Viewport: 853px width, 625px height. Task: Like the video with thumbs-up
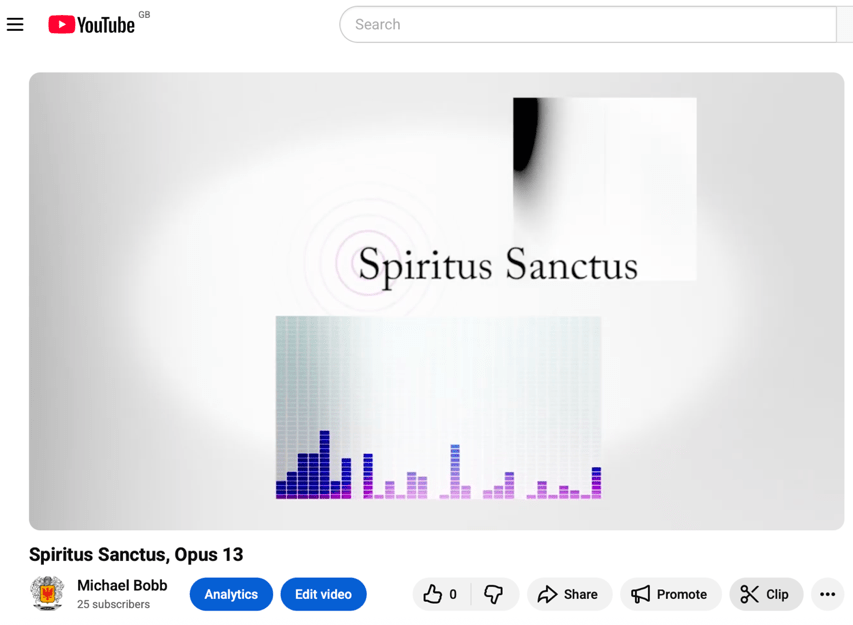point(433,594)
